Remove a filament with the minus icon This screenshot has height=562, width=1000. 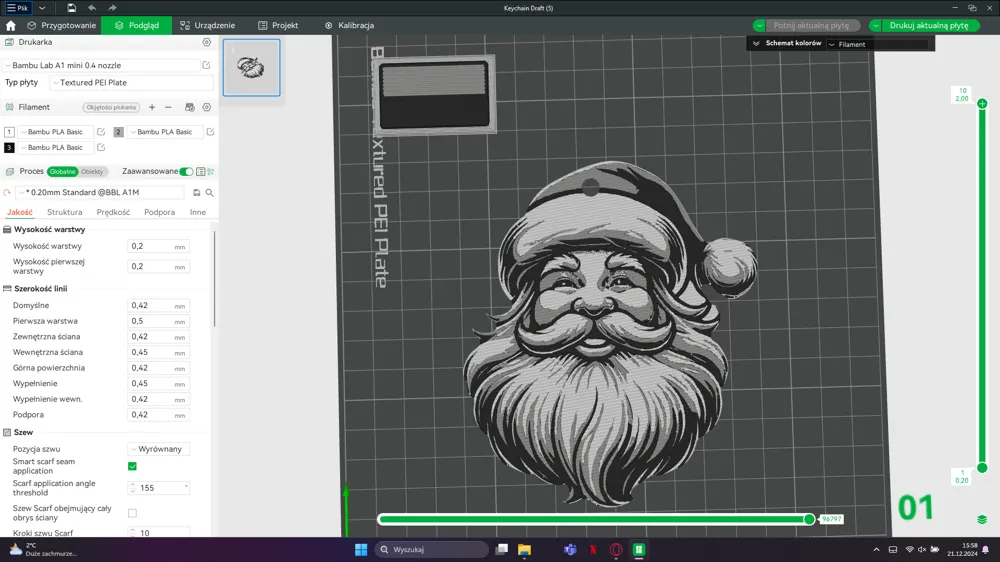[x=168, y=107]
